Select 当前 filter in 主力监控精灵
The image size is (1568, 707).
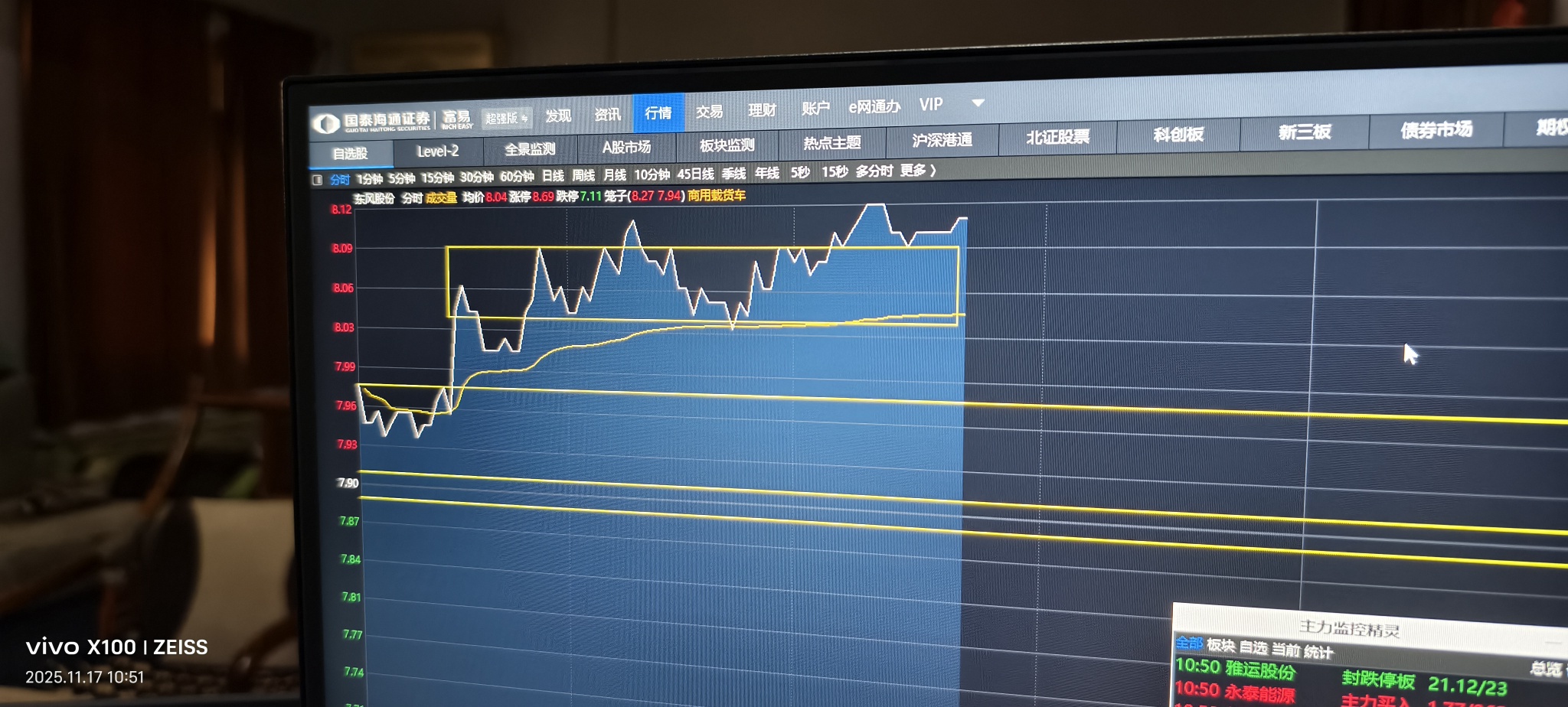pyautogui.click(x=1285, y=650)
